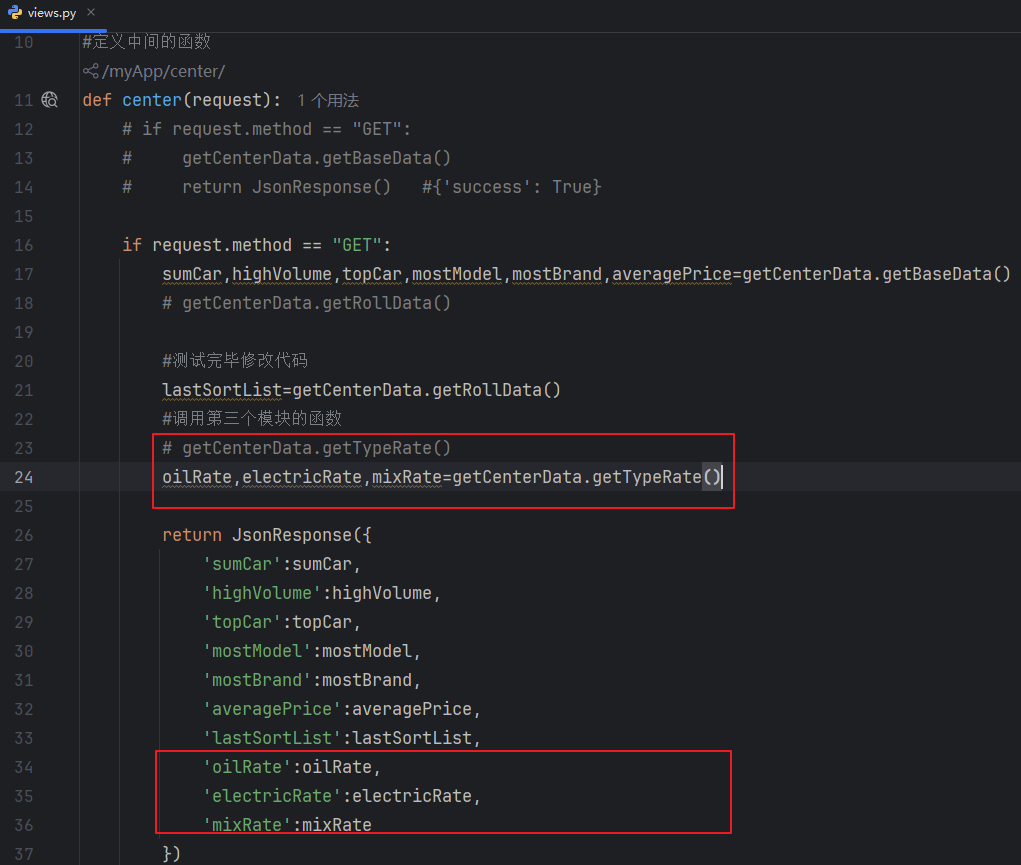Show usages via the 1个用法 hint
This screenshot has height=865, width=1021.
[328, 100]
